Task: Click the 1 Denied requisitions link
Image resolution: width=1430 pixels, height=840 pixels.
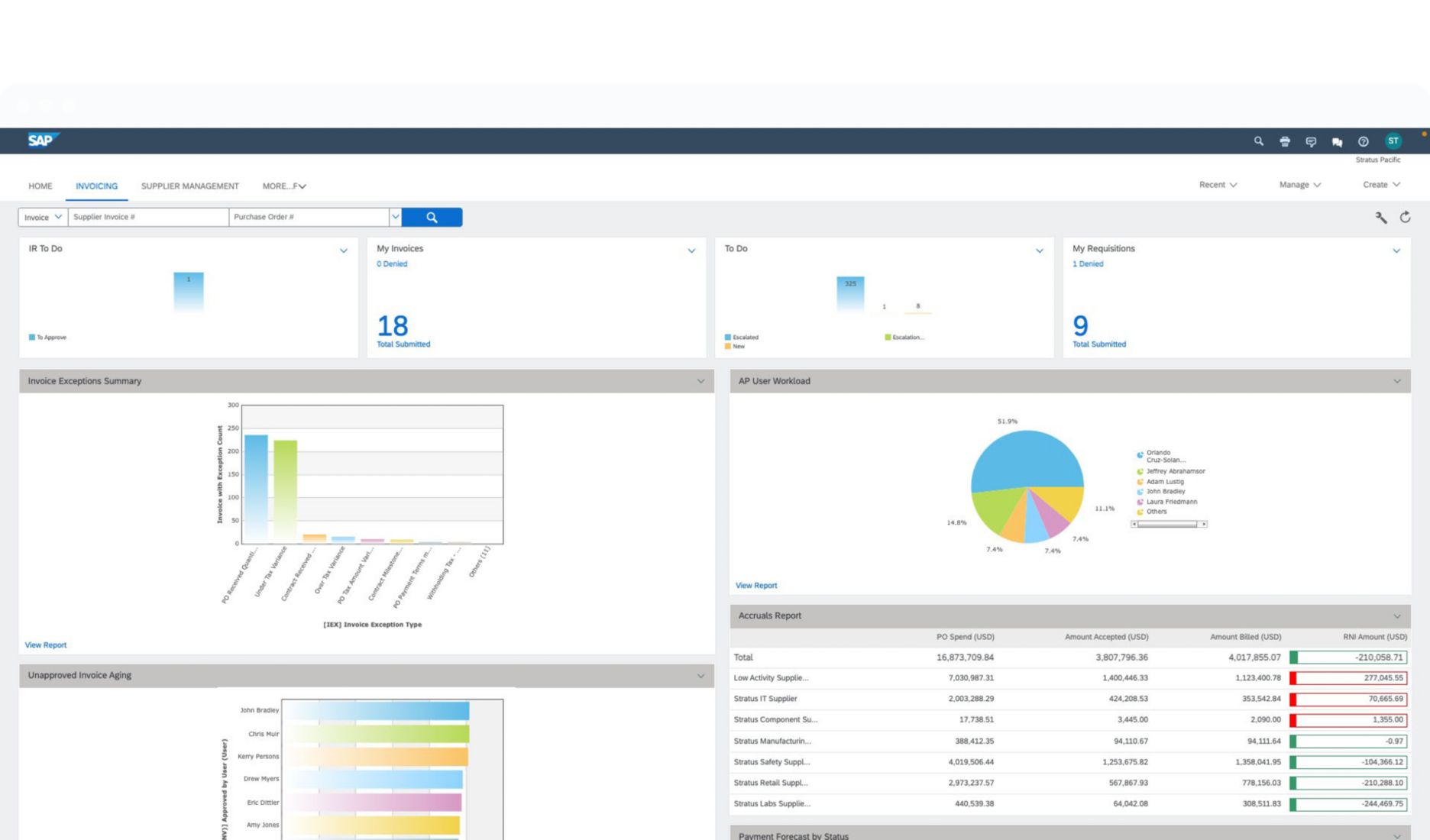Action: coord(1087,264)
